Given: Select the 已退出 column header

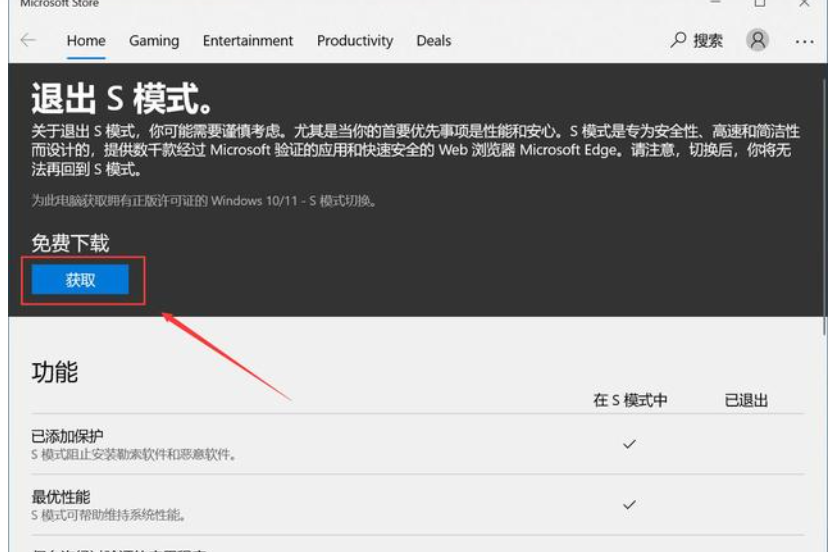Looking at the screenshot, I should 746,400.
